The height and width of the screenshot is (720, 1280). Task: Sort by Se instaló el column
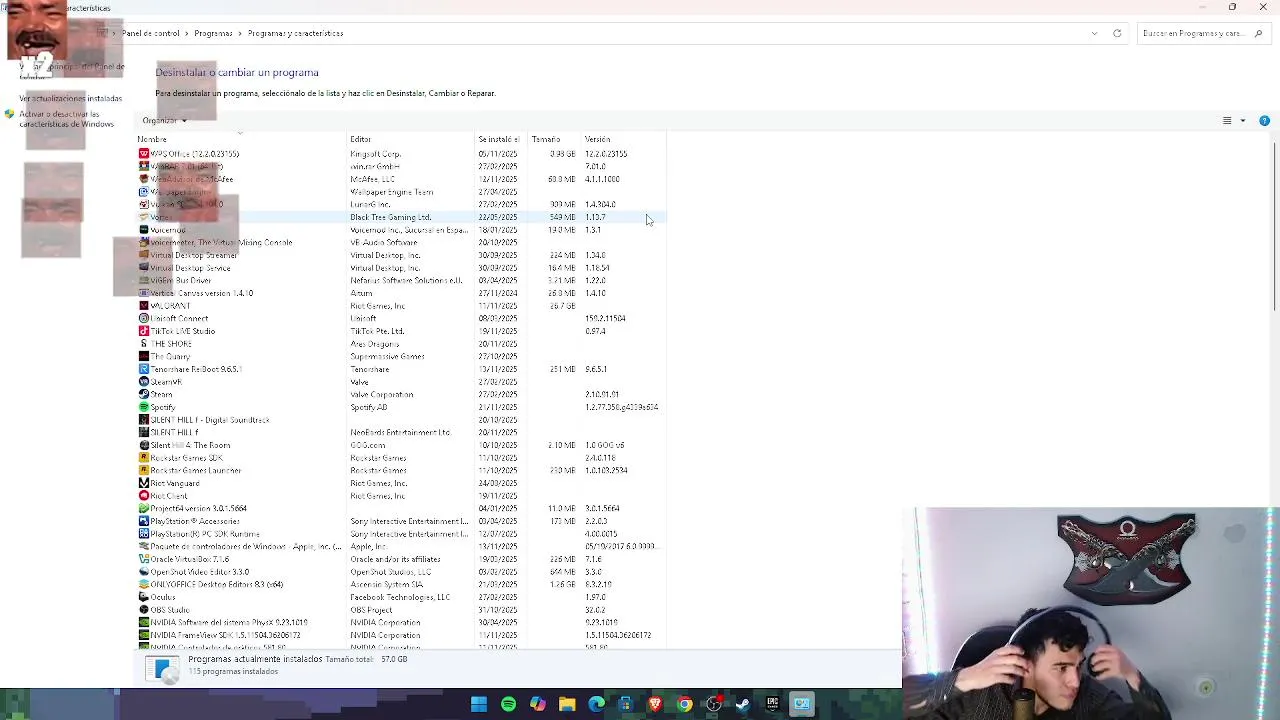(501, 139)
